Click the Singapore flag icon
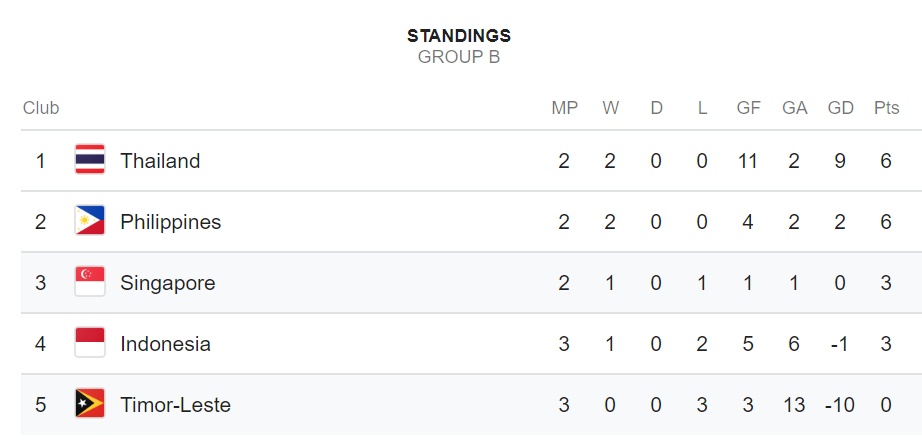922x448 pixels. coord(90,282)
